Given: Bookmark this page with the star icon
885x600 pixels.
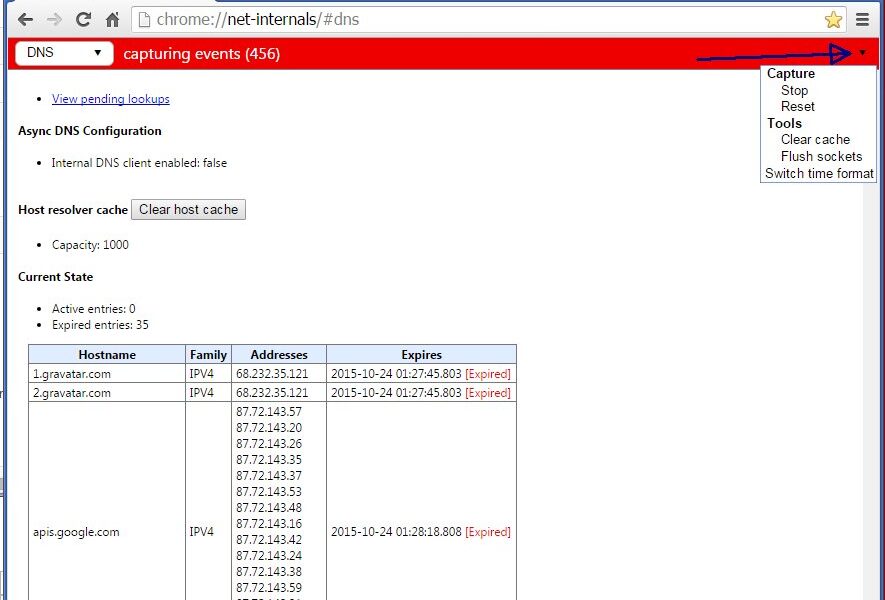Looking at the screenshot, I should [x=834, y=18].
